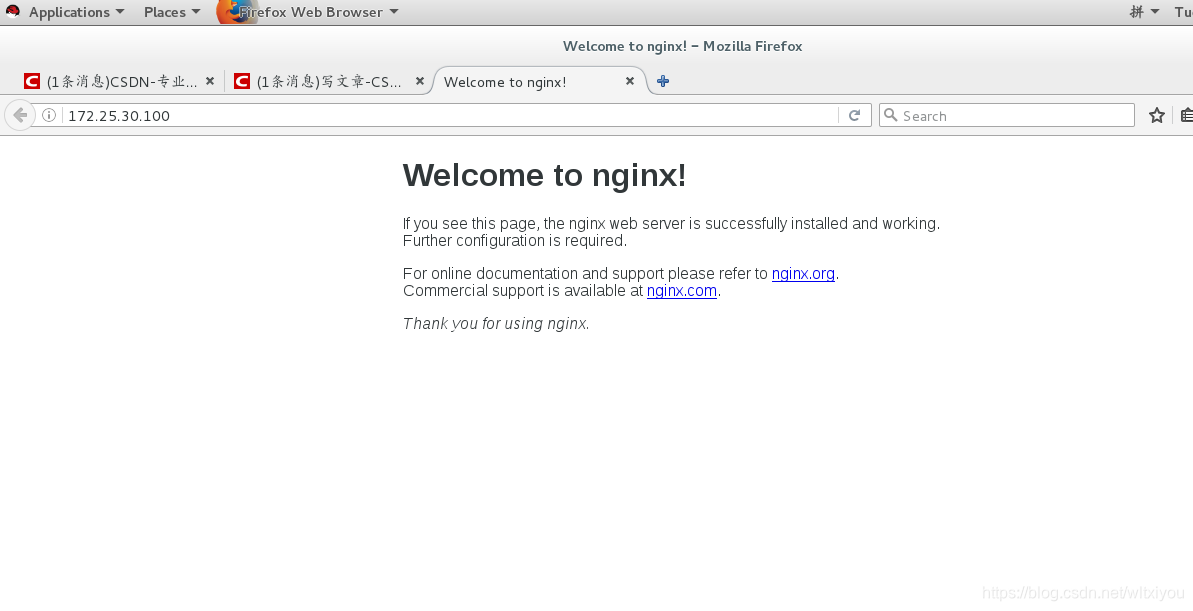Open the input method indicator menu
The width and height of the screenshot is (1193, 611).
point(1144,11)
